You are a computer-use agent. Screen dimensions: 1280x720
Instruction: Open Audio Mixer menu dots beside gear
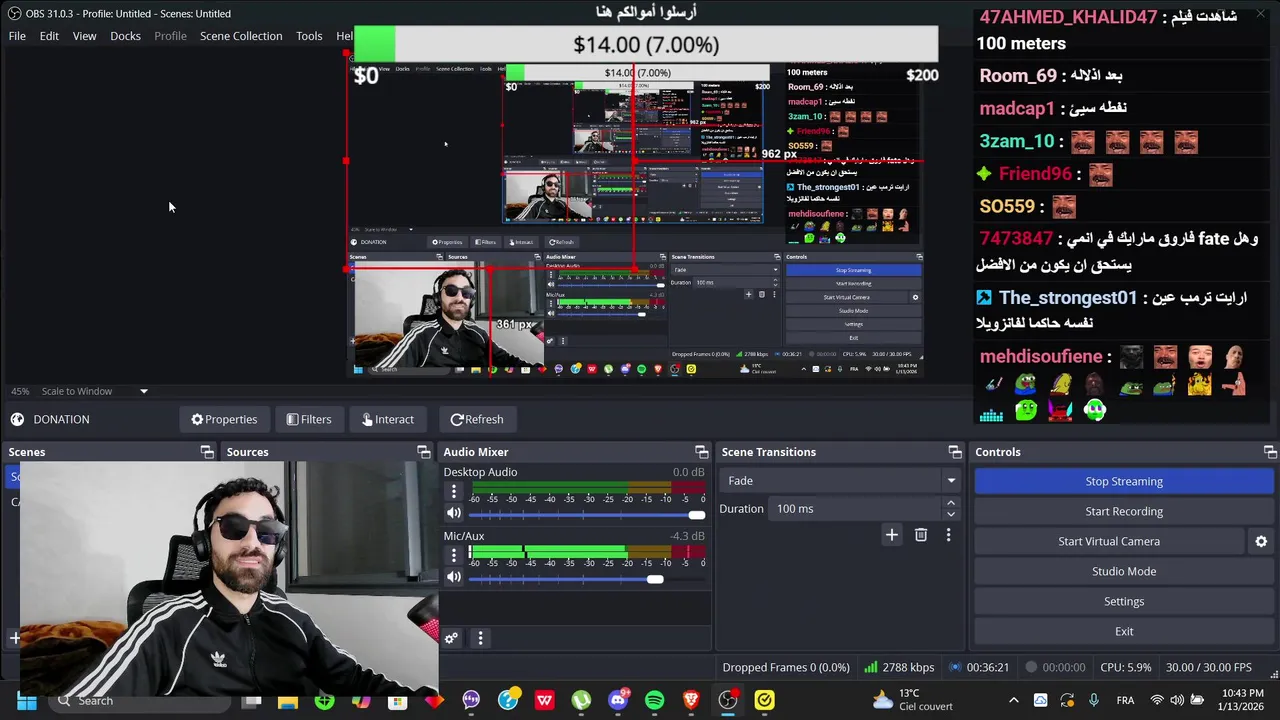pyautogui.click(x=480, y=638)
